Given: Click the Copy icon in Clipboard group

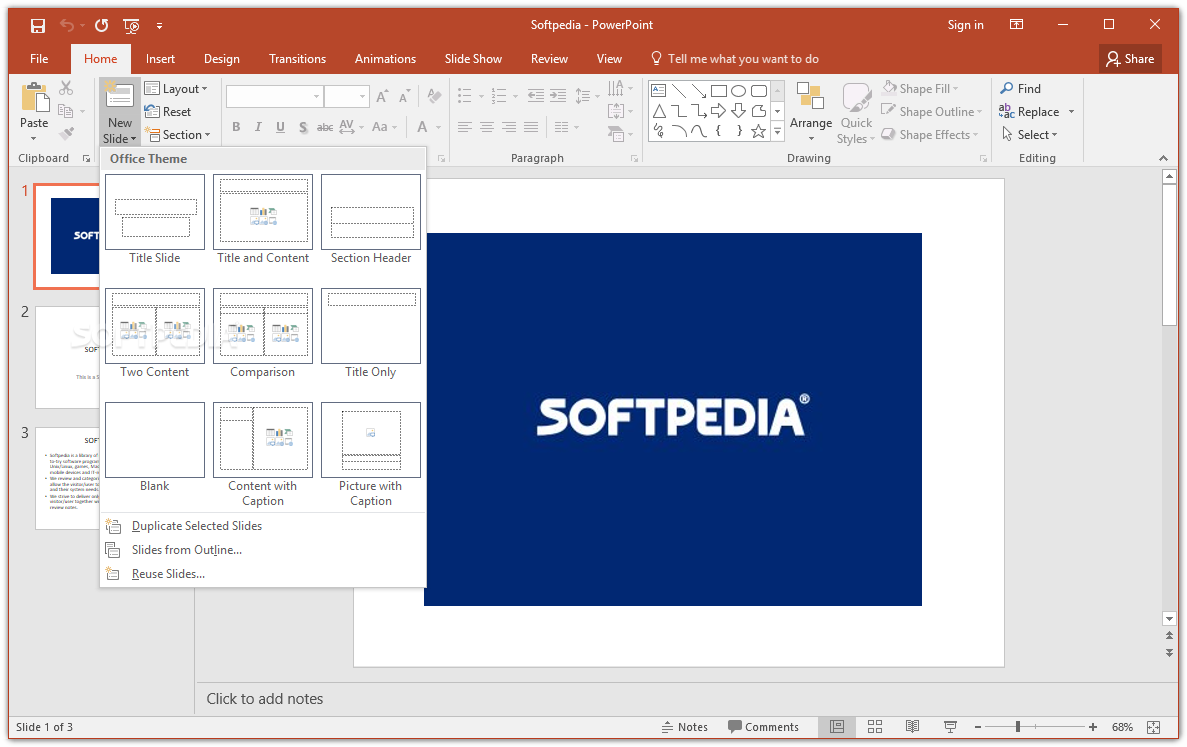Looking at the screenshot, I should point(66,111).
